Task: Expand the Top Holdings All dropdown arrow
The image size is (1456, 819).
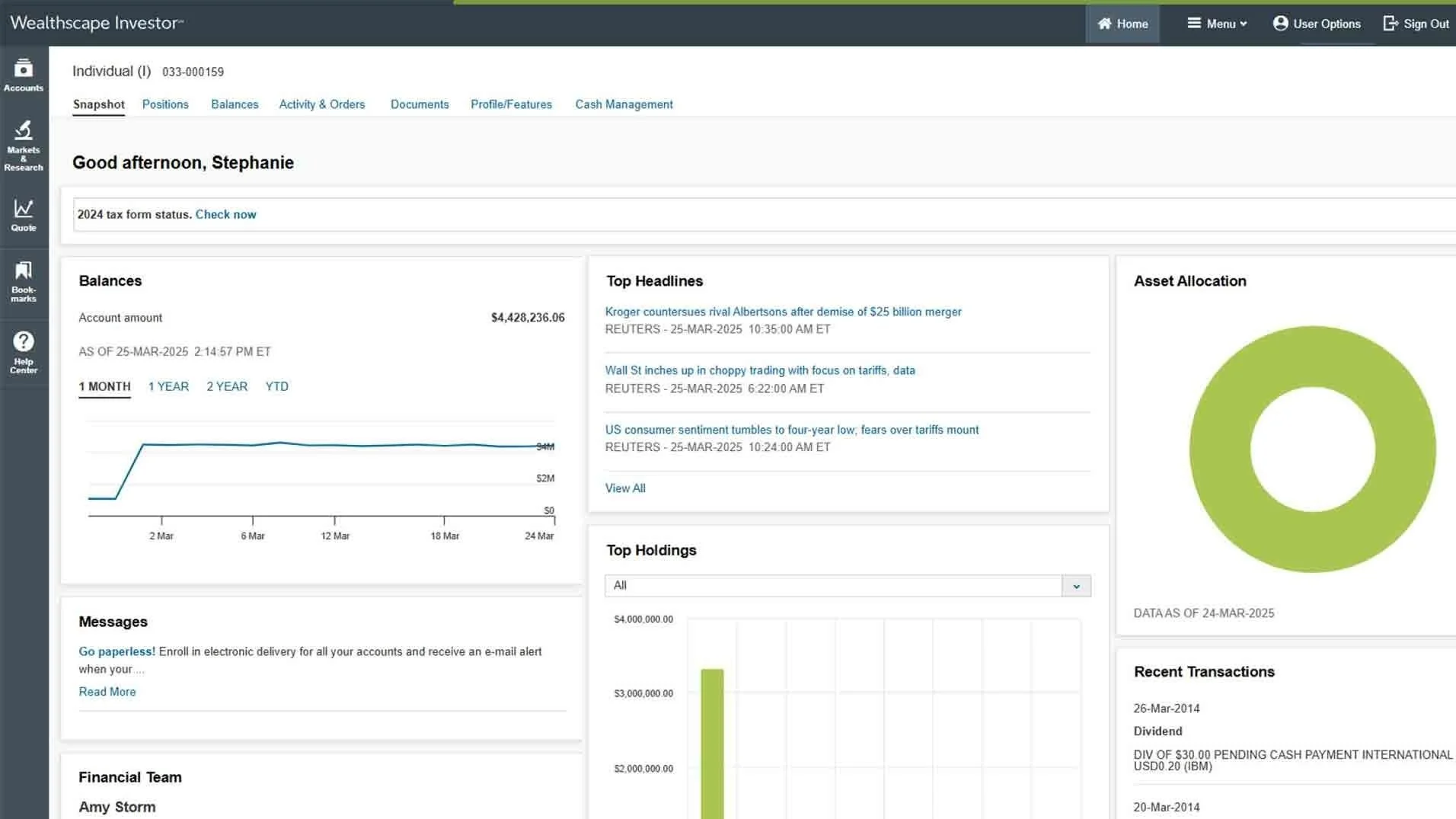Action: (1076, 586)
